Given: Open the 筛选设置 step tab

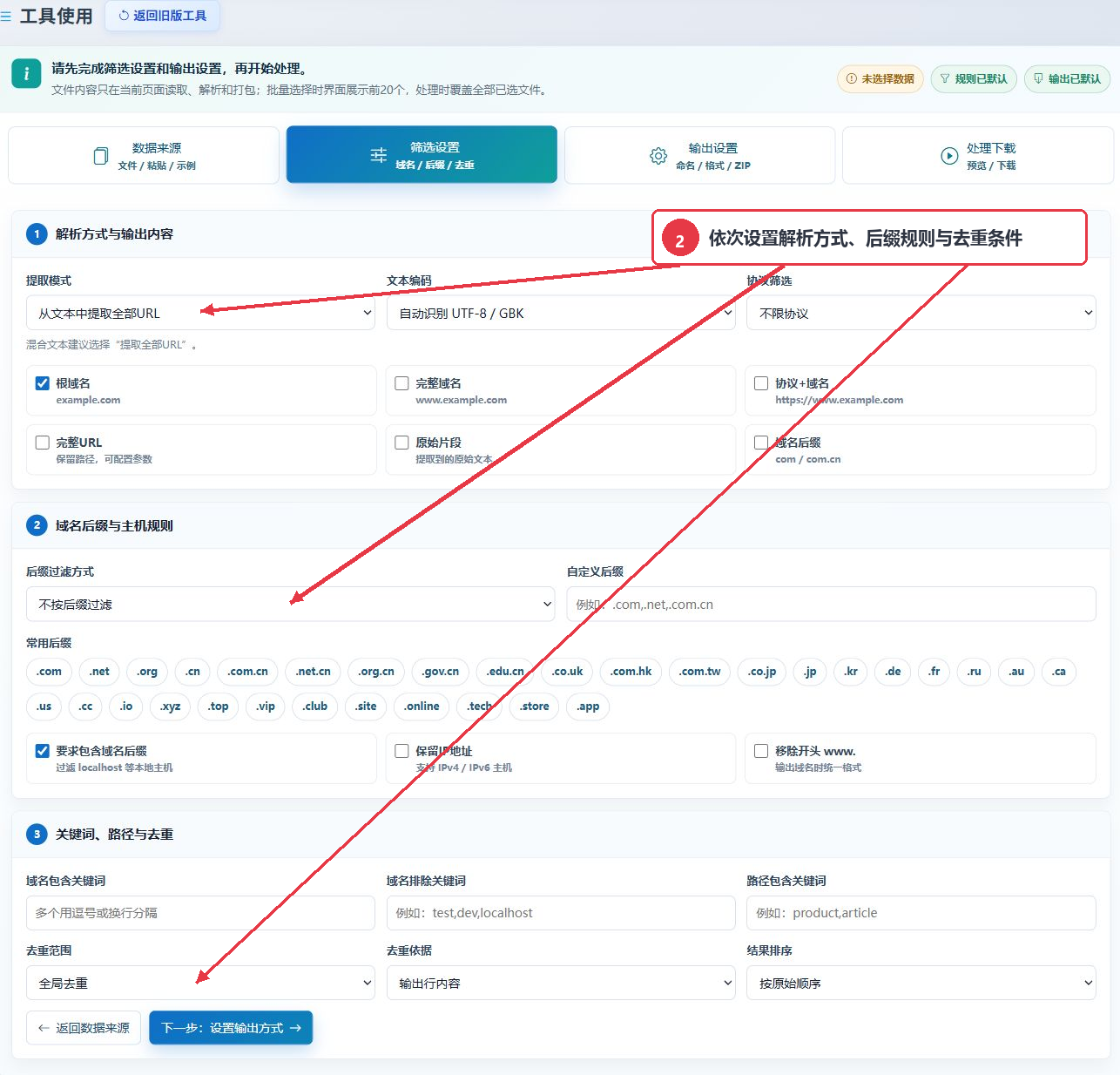Looking at the screenshot, I should click(x=422, y=155).
